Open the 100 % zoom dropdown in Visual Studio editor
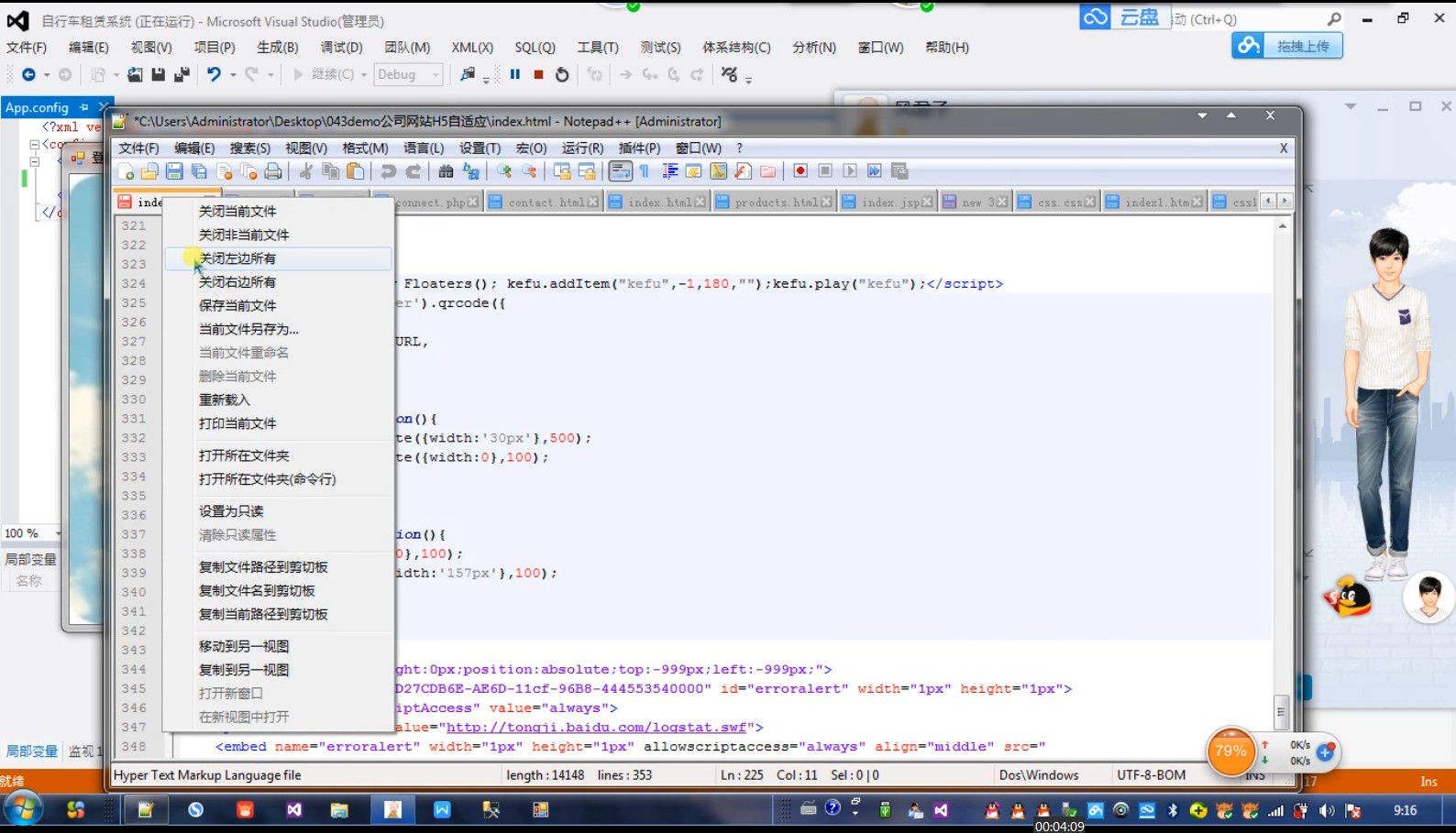This screenshot has width=1456, height=833. 58,533
